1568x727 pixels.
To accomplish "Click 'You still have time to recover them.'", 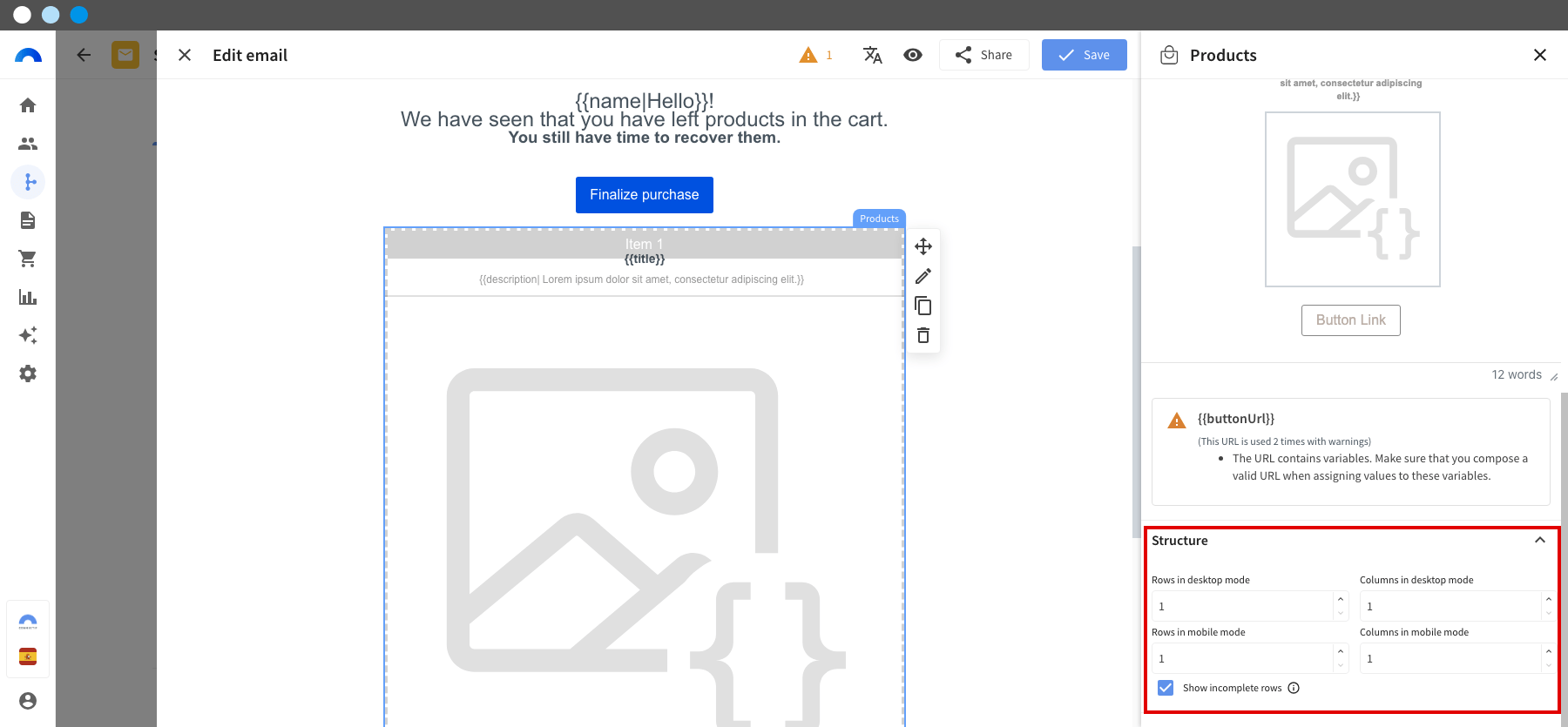I will click(645, 138).
